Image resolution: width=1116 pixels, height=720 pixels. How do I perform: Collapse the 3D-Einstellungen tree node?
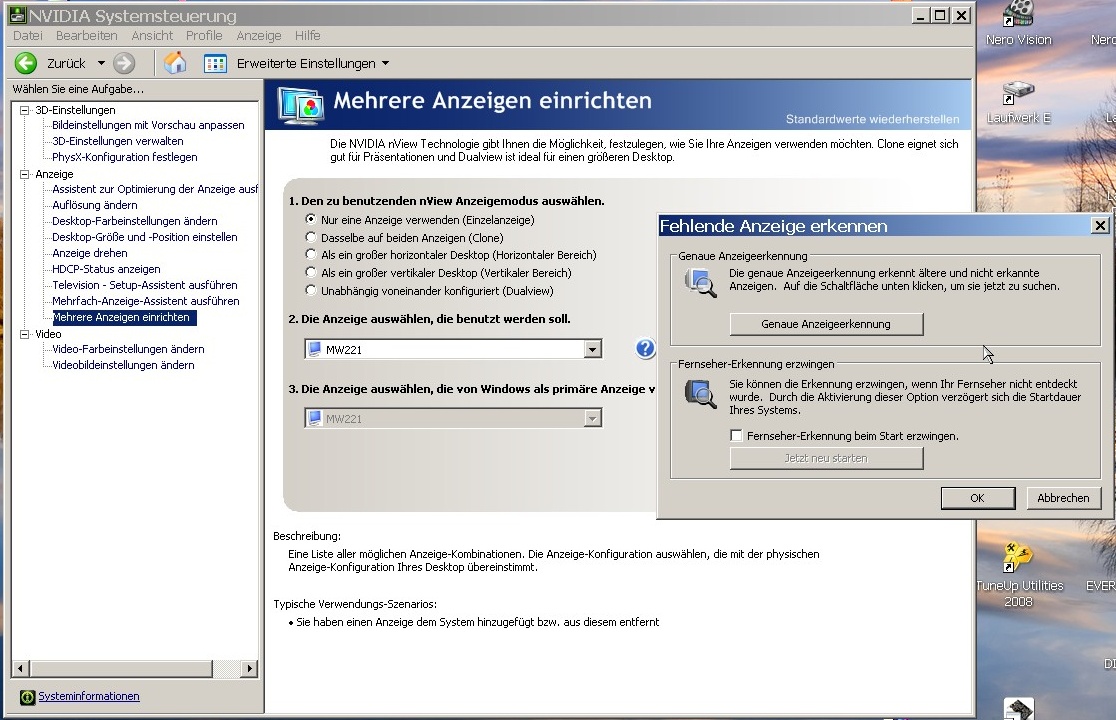[25, 110]
